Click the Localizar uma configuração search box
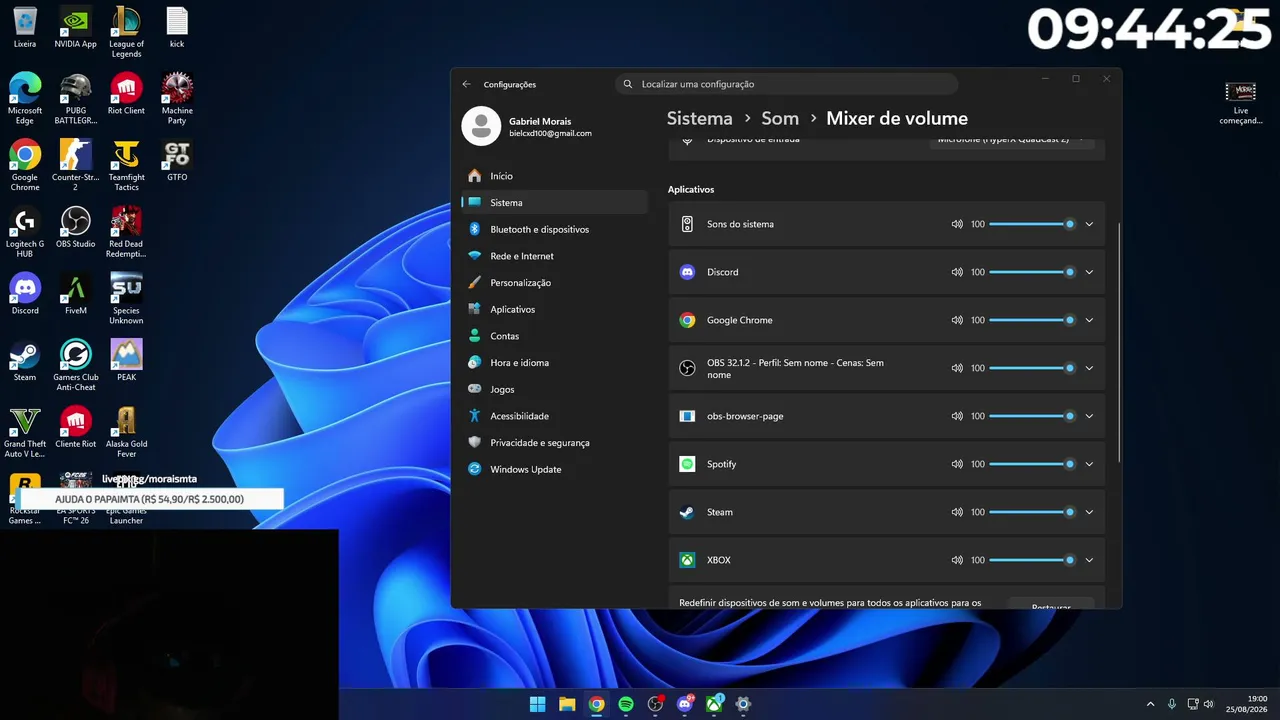This screenshot has height=720, width=1280. tap(786, 84)
